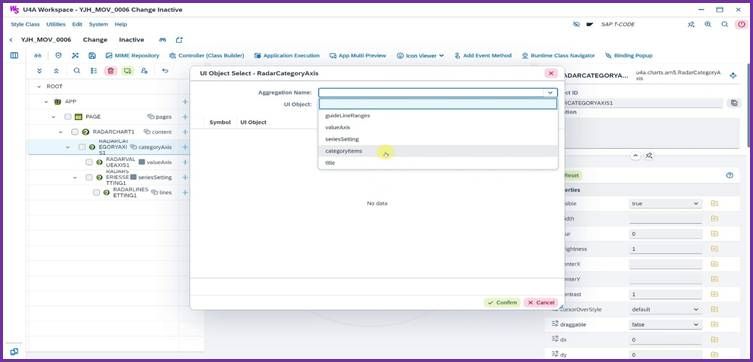The image size is (753, 362).
Task: Open Controller (Class Builder)
Action: click(206, 56)
